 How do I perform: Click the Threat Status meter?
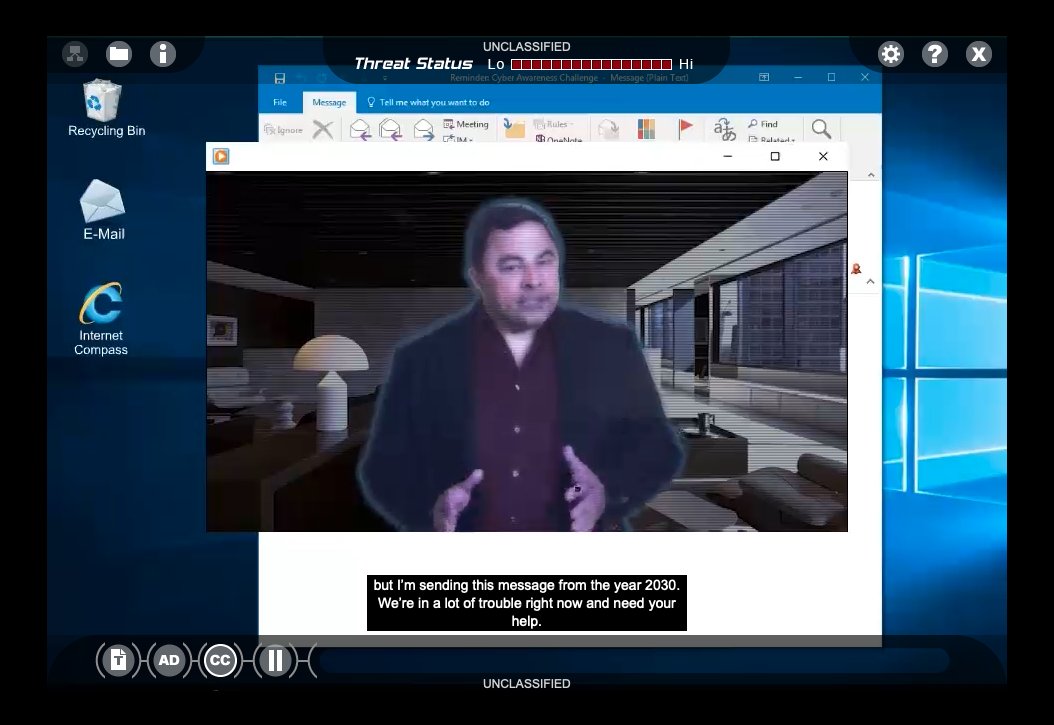pyautogui.click(x=591, y=63)
